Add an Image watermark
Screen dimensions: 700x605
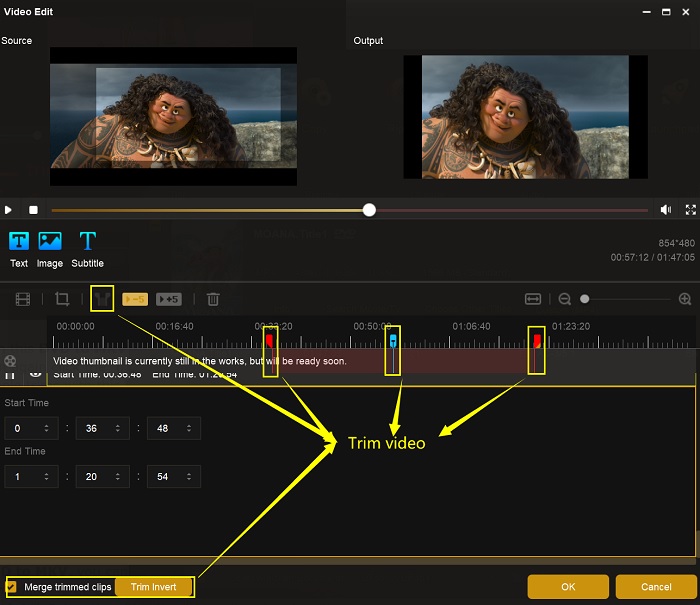(x=50, y=249)
